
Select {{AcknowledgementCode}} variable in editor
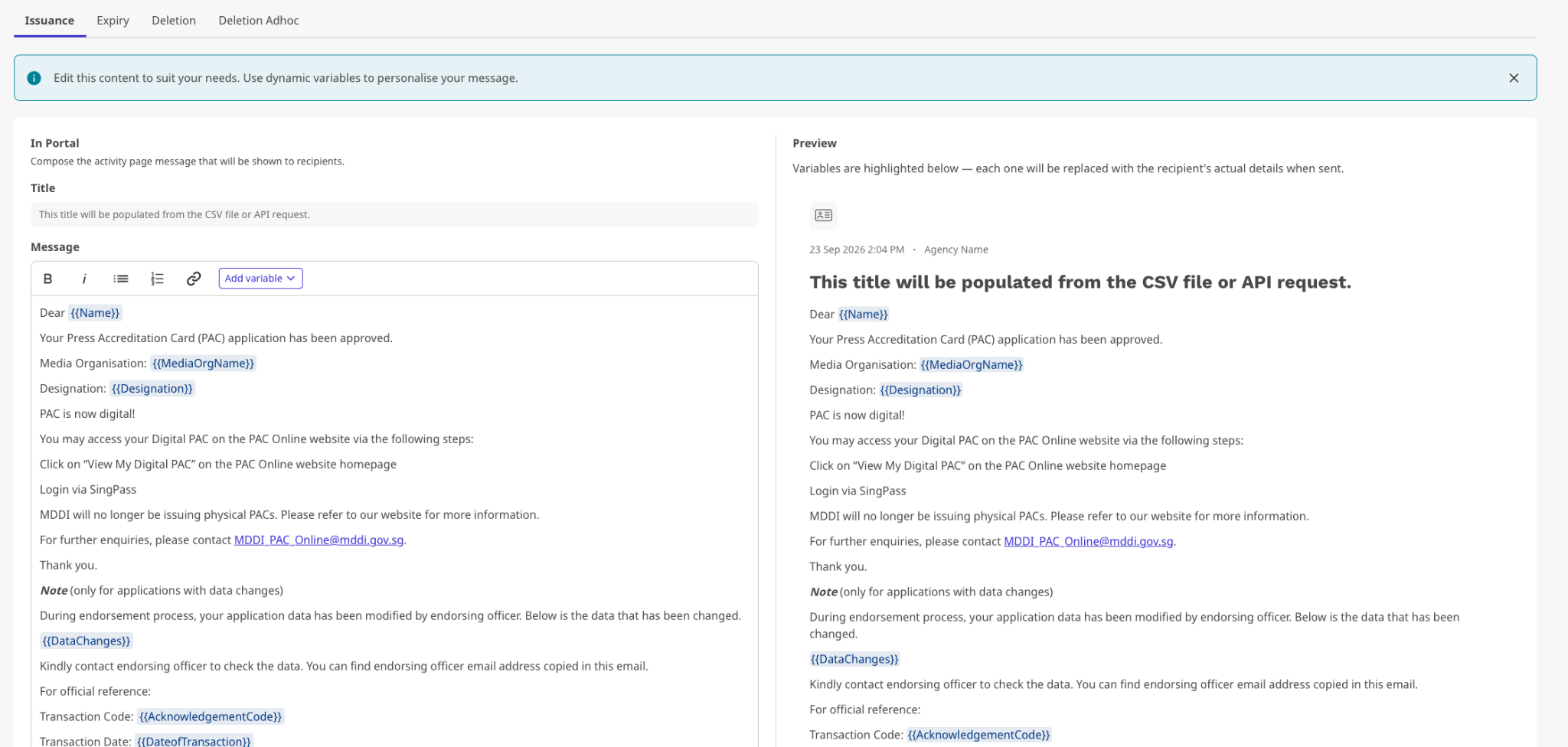[x=211, y=717]
